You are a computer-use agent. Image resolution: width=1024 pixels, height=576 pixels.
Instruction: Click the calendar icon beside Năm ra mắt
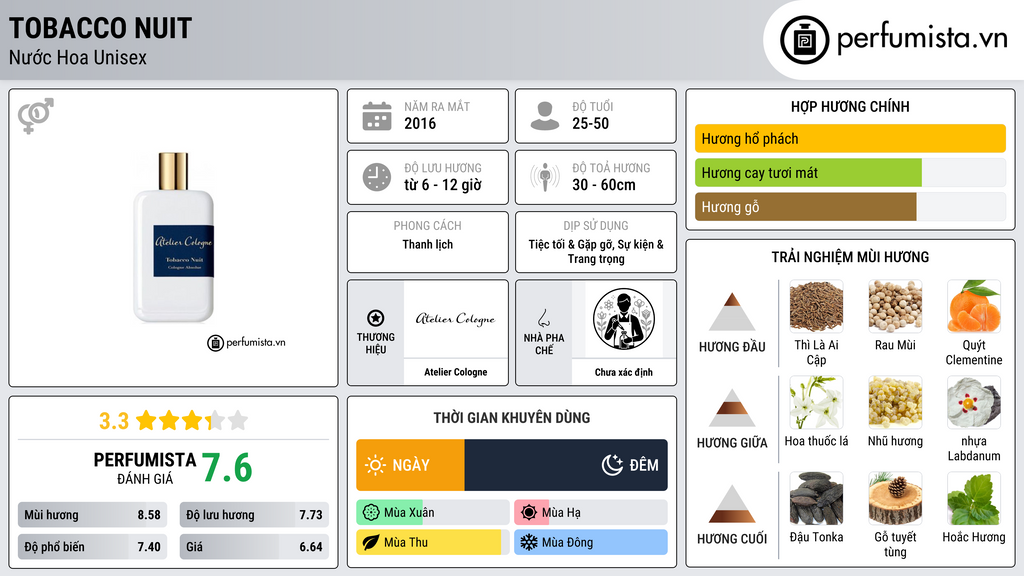point(377,116)
